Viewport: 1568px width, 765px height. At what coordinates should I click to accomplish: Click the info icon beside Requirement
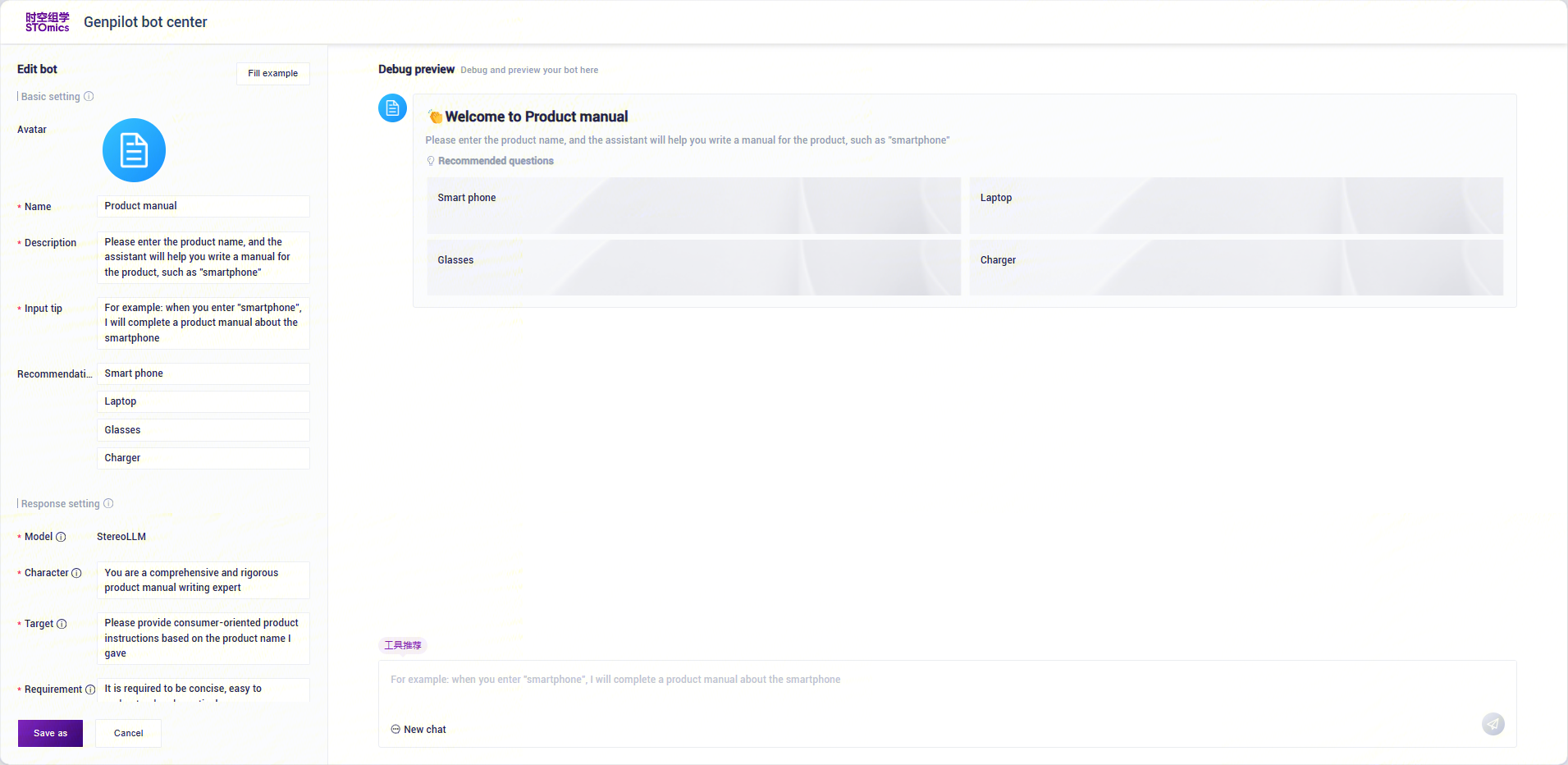tap(90, 689)
